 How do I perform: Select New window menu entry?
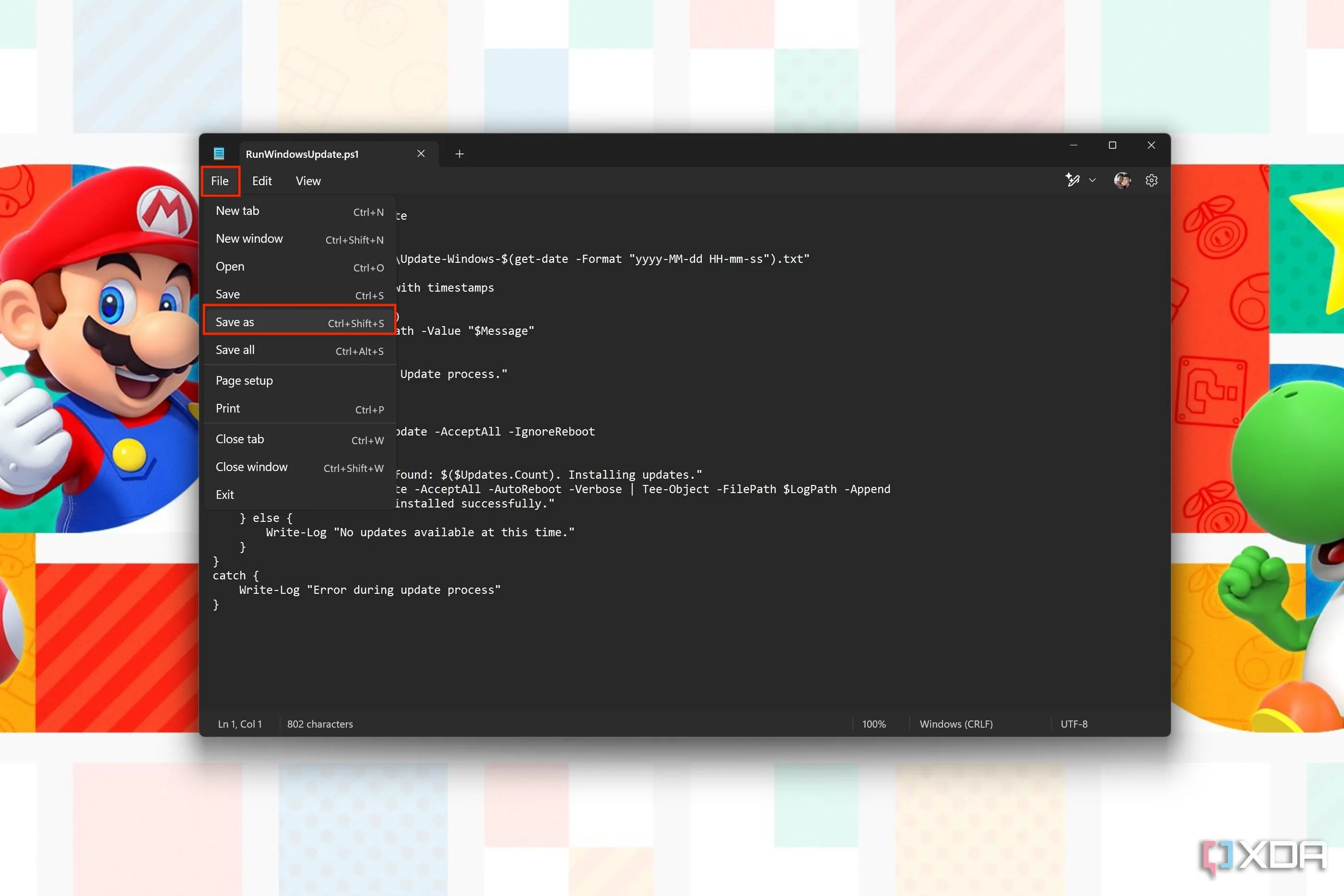pos(299,238)
